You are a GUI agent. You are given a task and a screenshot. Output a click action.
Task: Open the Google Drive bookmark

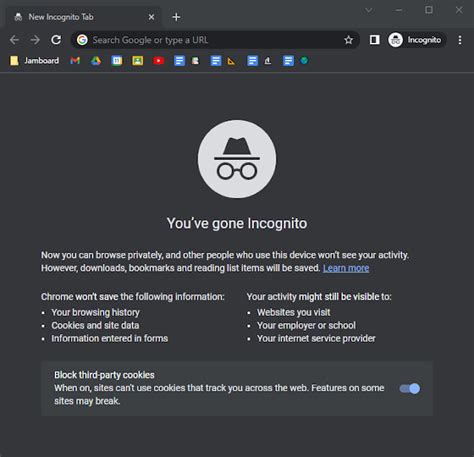tap(96, 61)
